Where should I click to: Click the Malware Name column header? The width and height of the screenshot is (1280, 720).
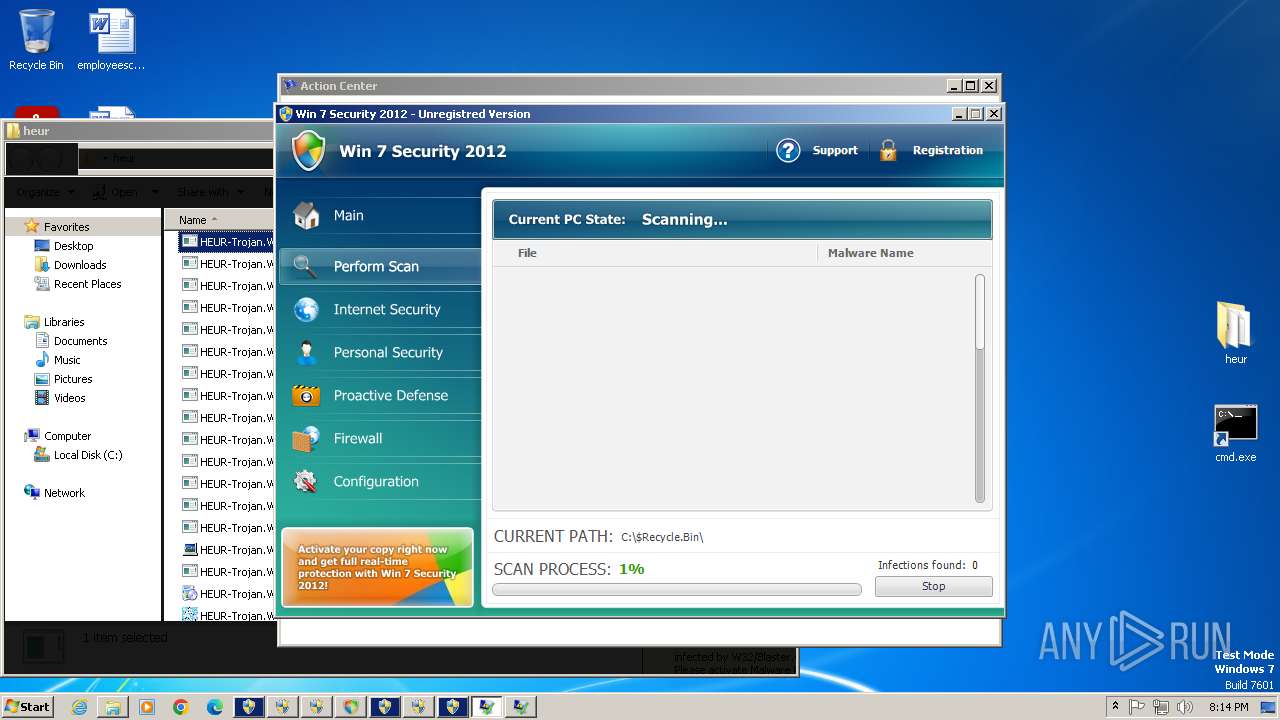pyautogui.click(x=870, y=253)
